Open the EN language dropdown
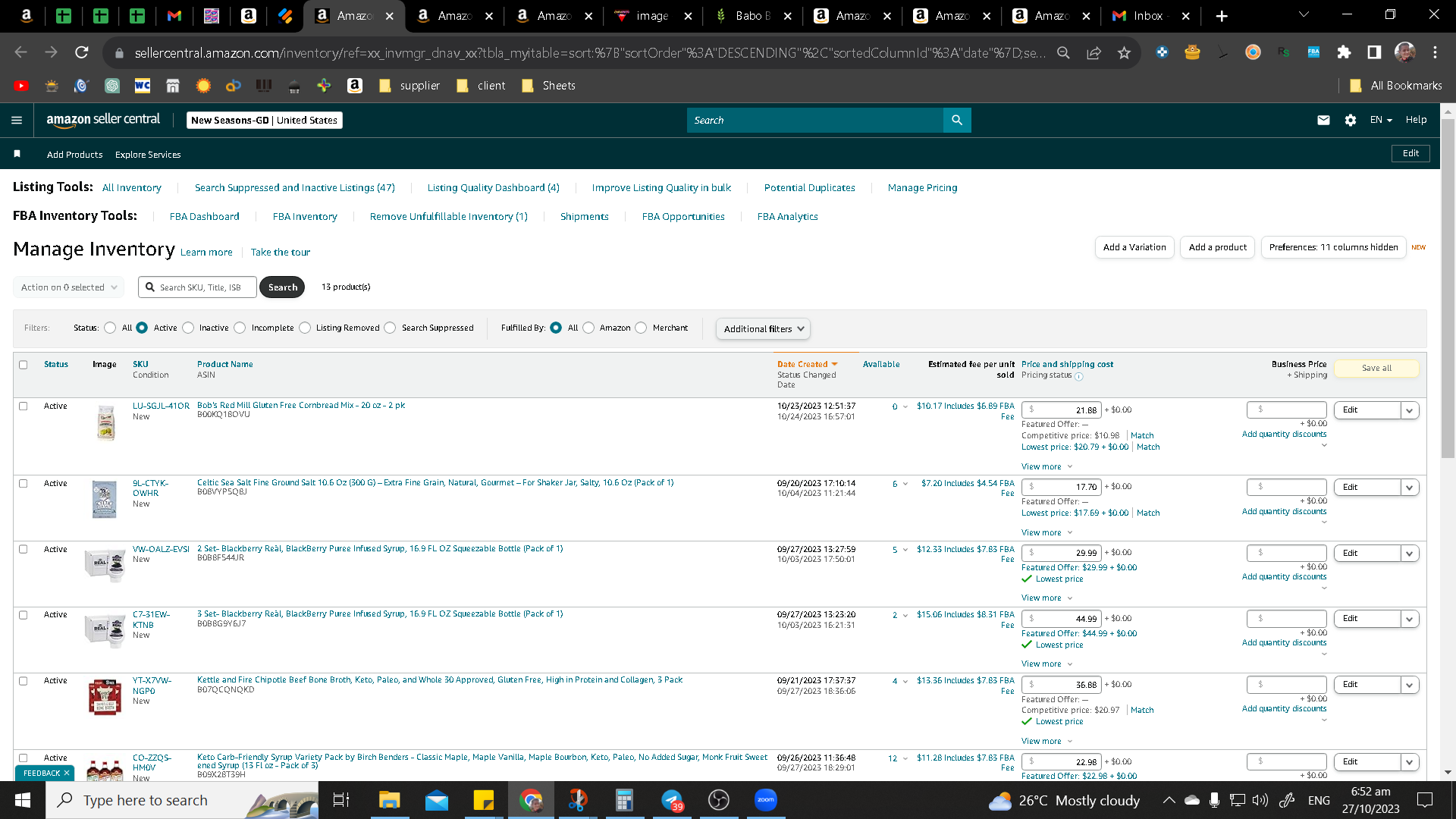 click(1381, 120)
